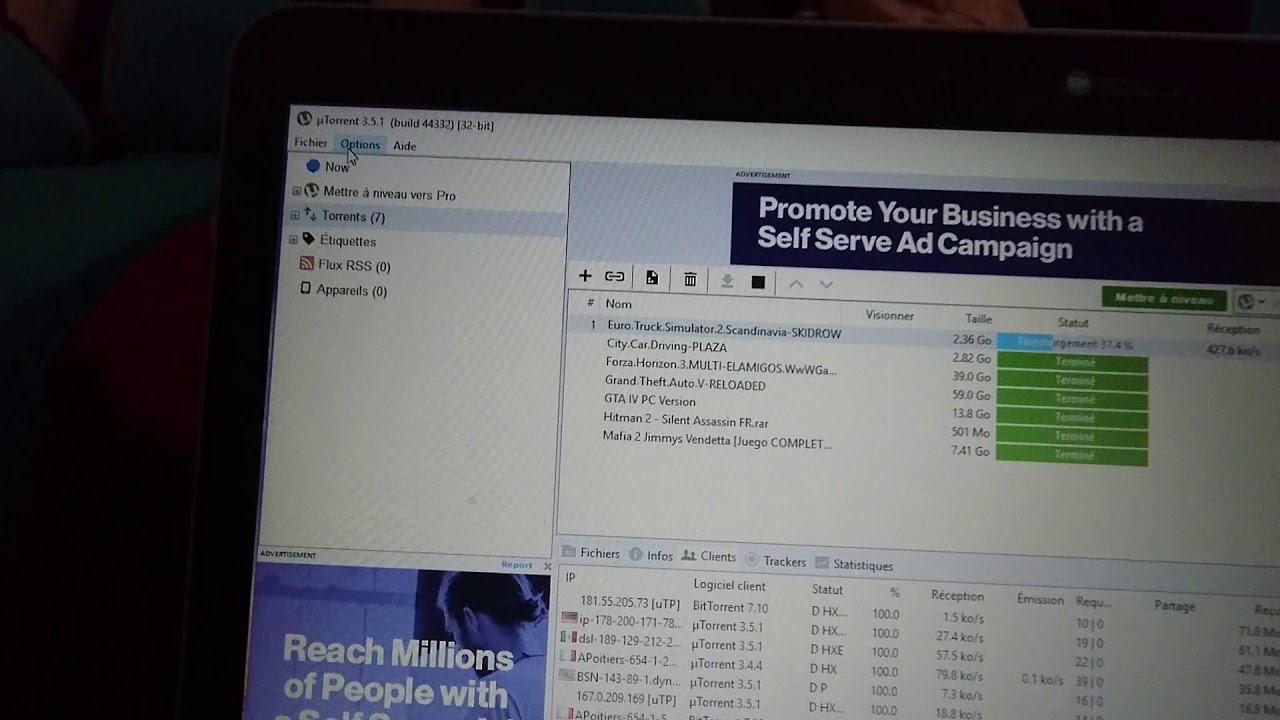Select client 181.55.205.73 [uTP]
This screenshot has height=720, width=1280.
[630, 604]
